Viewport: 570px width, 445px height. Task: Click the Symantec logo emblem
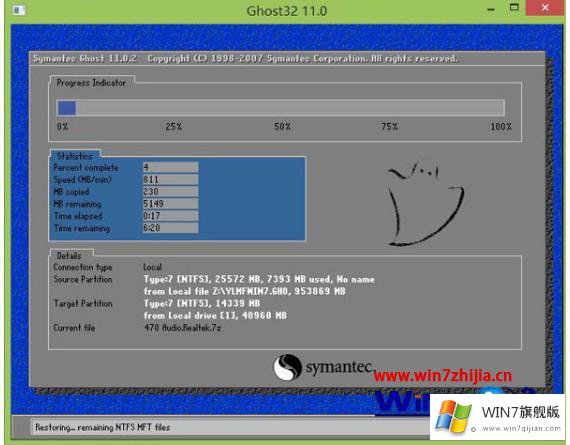287,367
